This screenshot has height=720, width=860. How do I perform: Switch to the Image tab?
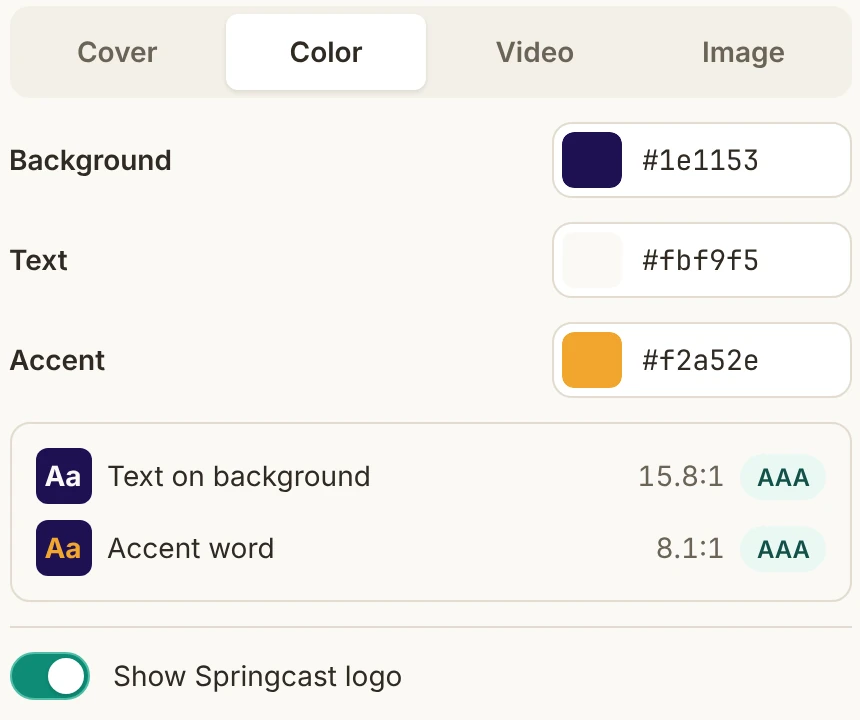point(743,52)
